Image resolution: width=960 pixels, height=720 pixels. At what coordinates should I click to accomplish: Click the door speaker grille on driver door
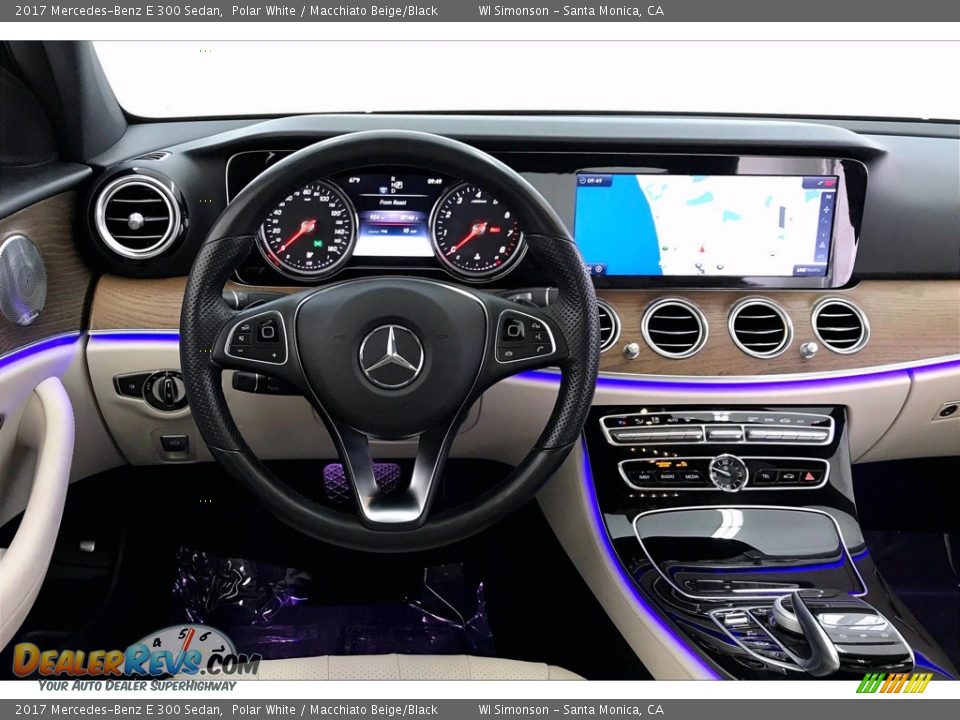[21, 280]
